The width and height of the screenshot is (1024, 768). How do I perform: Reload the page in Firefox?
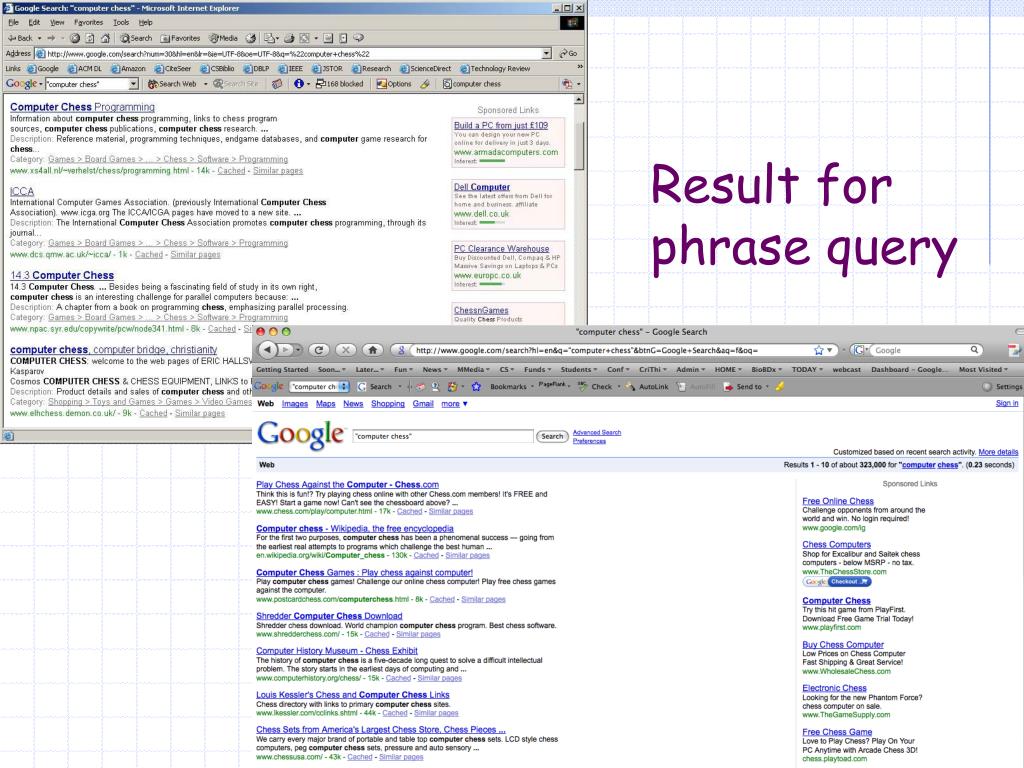[x=319, y=349]
